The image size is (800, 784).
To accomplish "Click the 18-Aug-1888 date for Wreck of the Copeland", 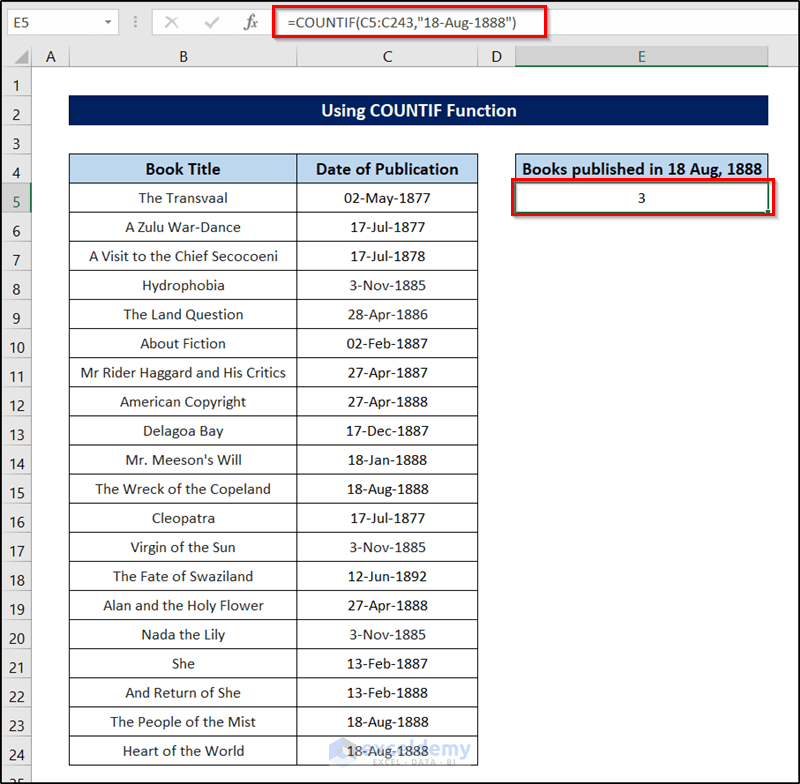I will tap(387, 489).
